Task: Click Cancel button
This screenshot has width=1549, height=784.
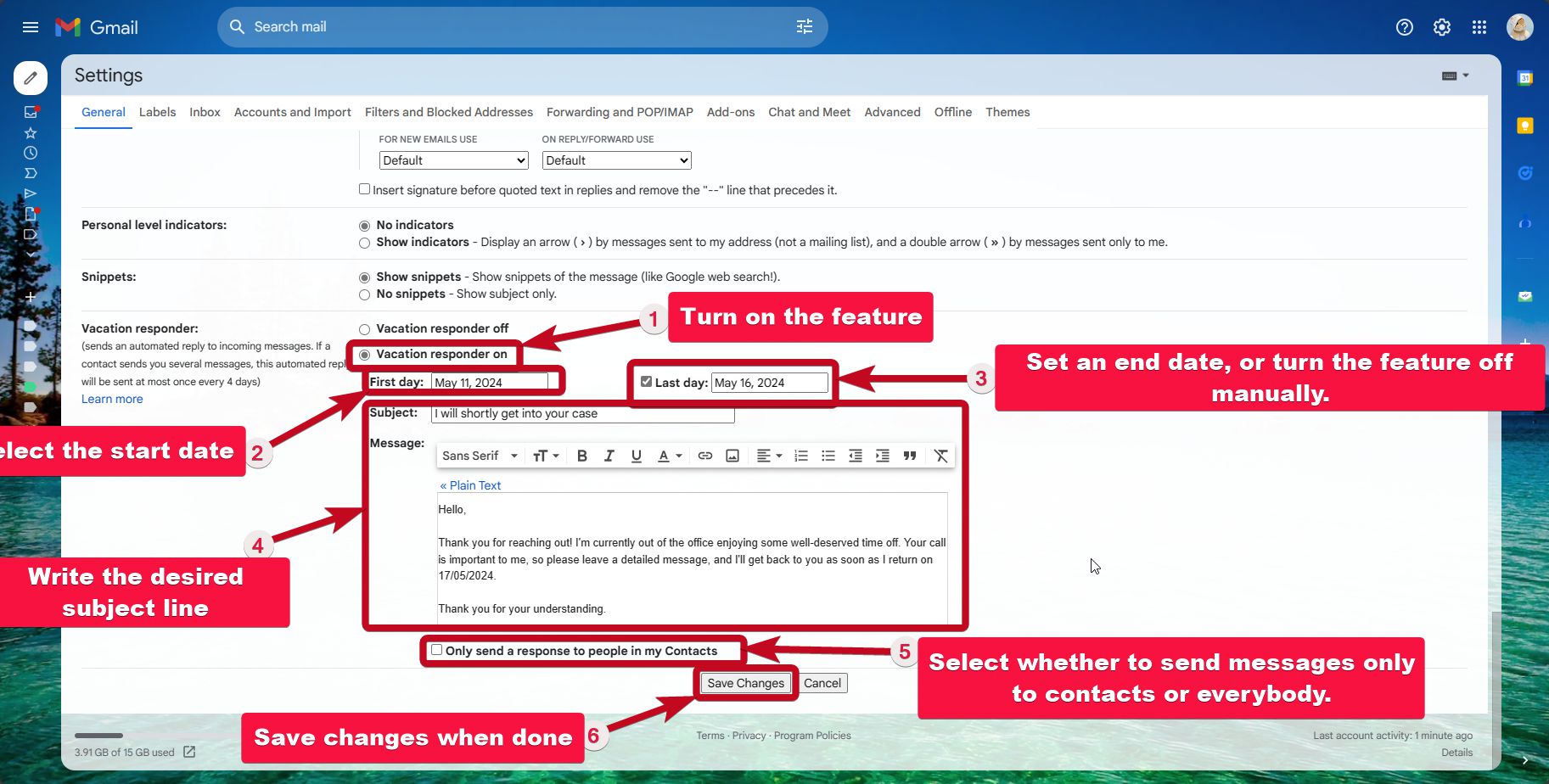Action: 822,683
